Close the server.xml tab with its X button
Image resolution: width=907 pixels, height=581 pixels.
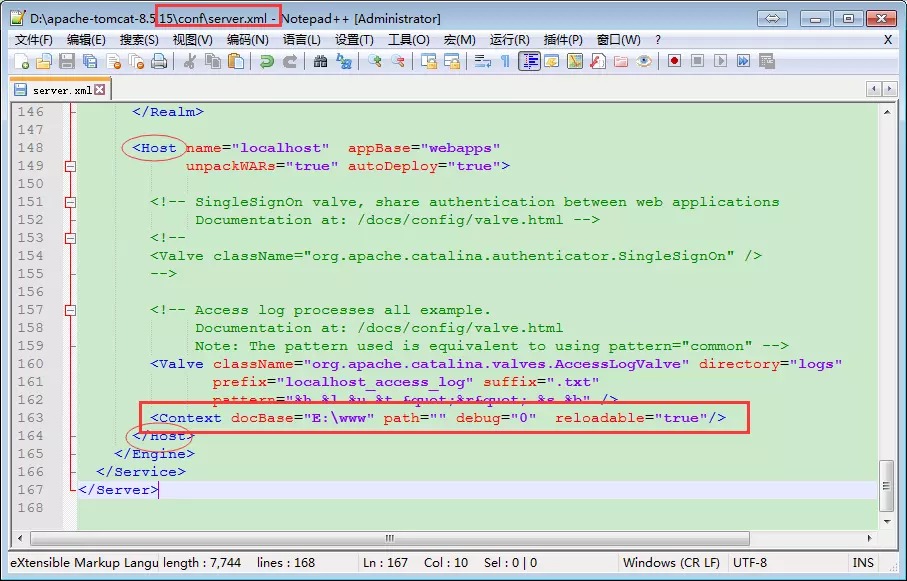coord(100,90)
